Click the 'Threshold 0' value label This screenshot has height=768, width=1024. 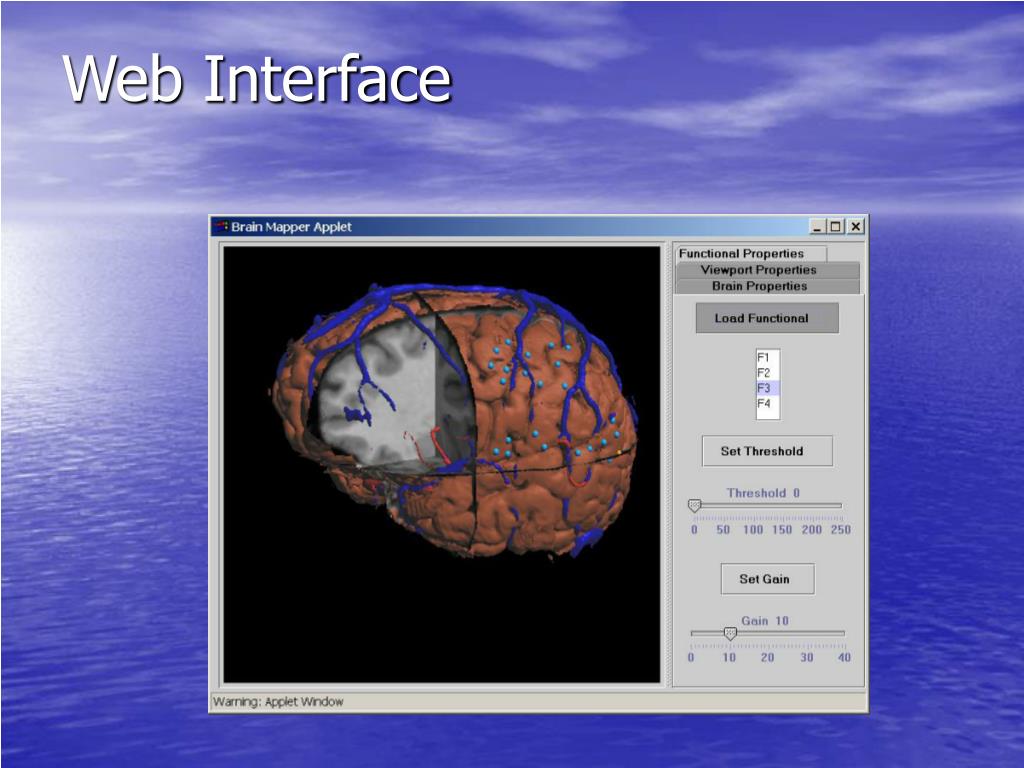[763, 493]
